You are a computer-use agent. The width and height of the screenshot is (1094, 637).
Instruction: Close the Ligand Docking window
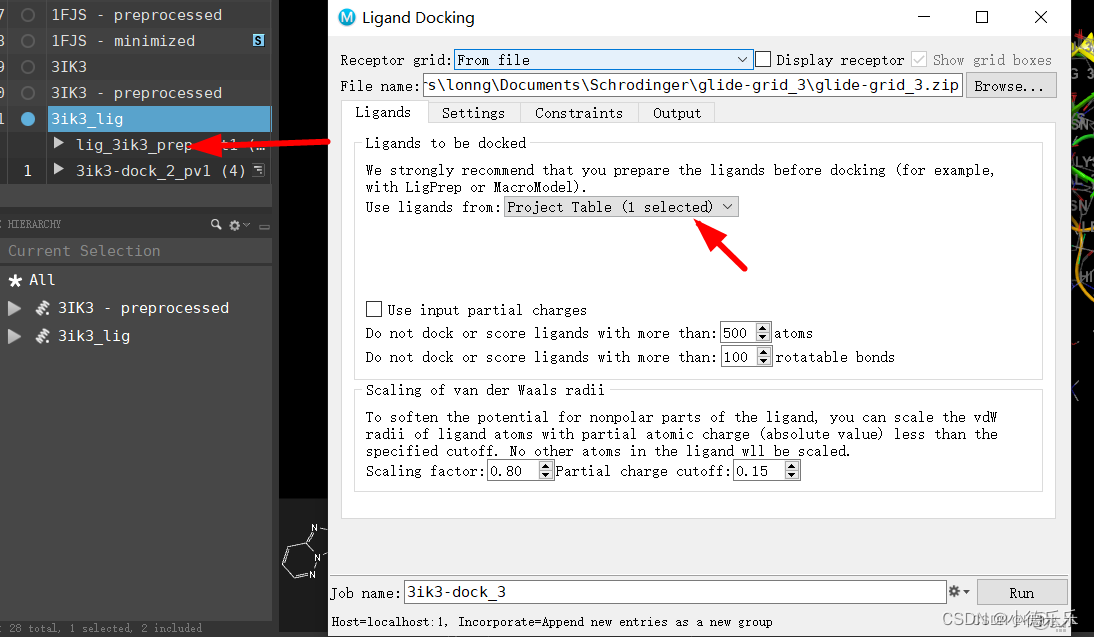(1040, 17)
